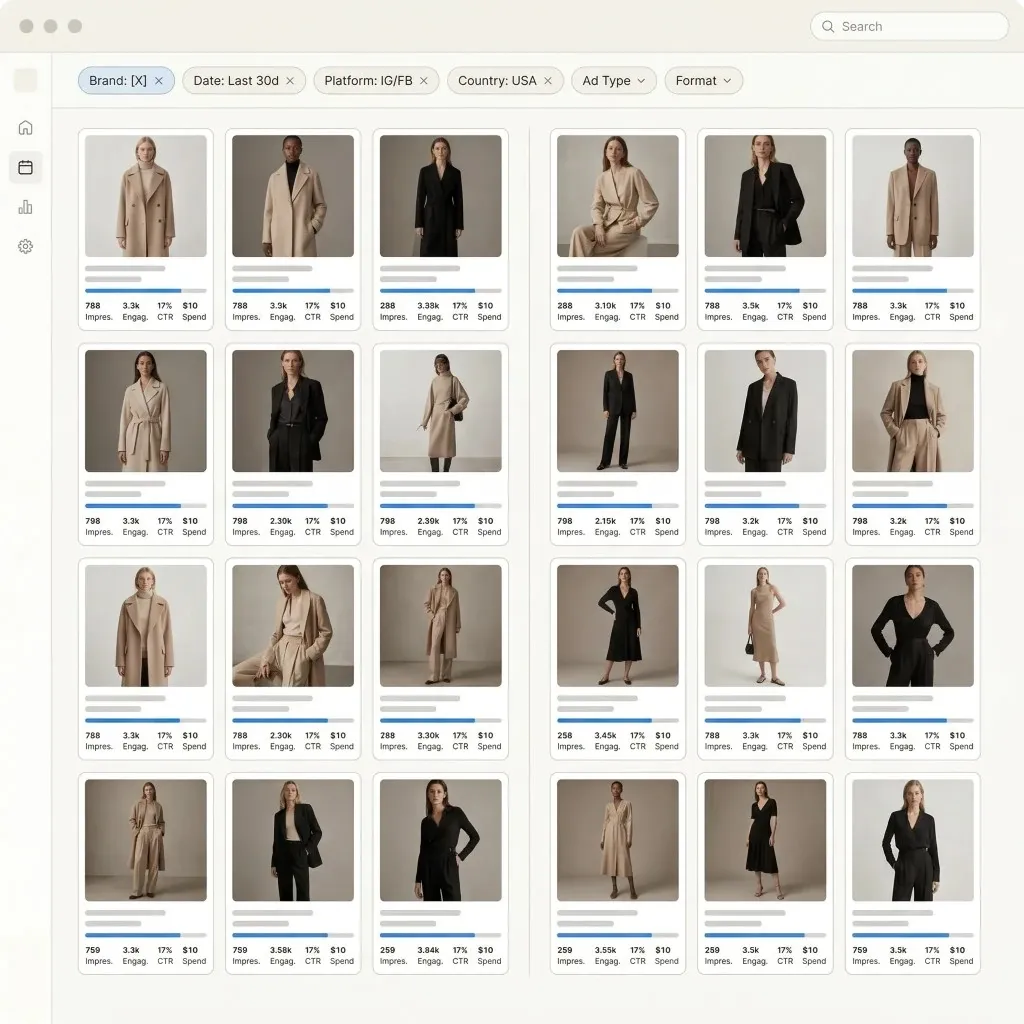Click the 3.45k engagement value
Screen dimensions: 1024x1024
605,735
